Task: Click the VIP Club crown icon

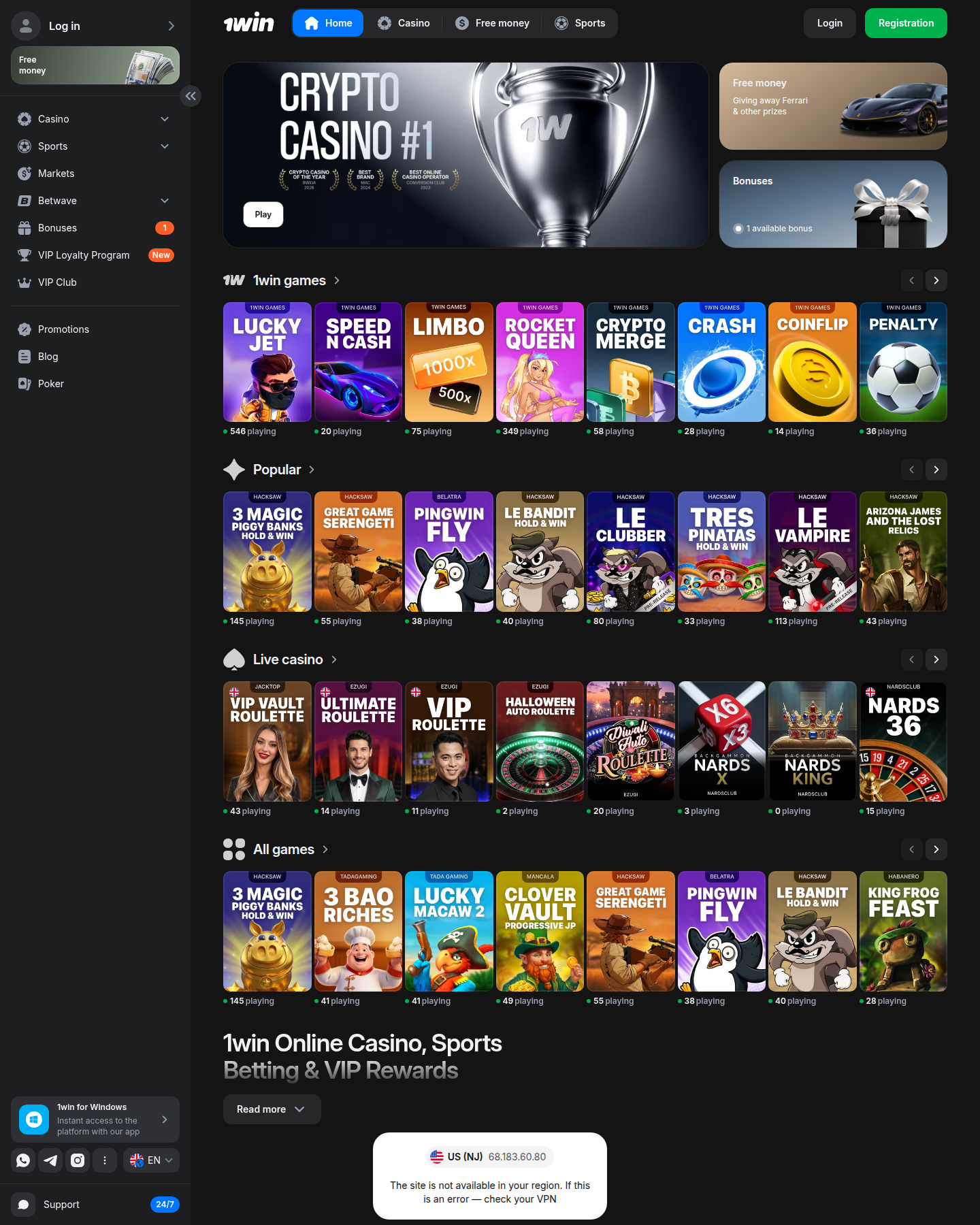Action: point(24,282)
